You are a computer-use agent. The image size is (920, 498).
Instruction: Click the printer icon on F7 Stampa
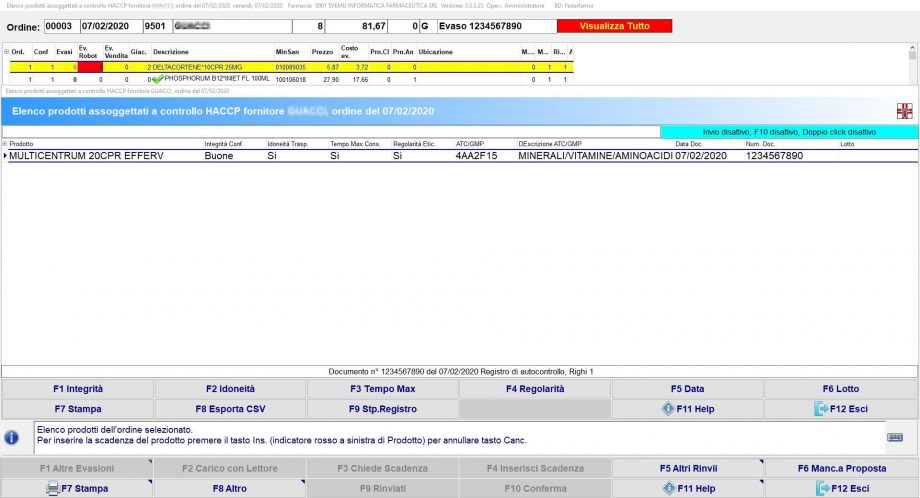[53, 488]
